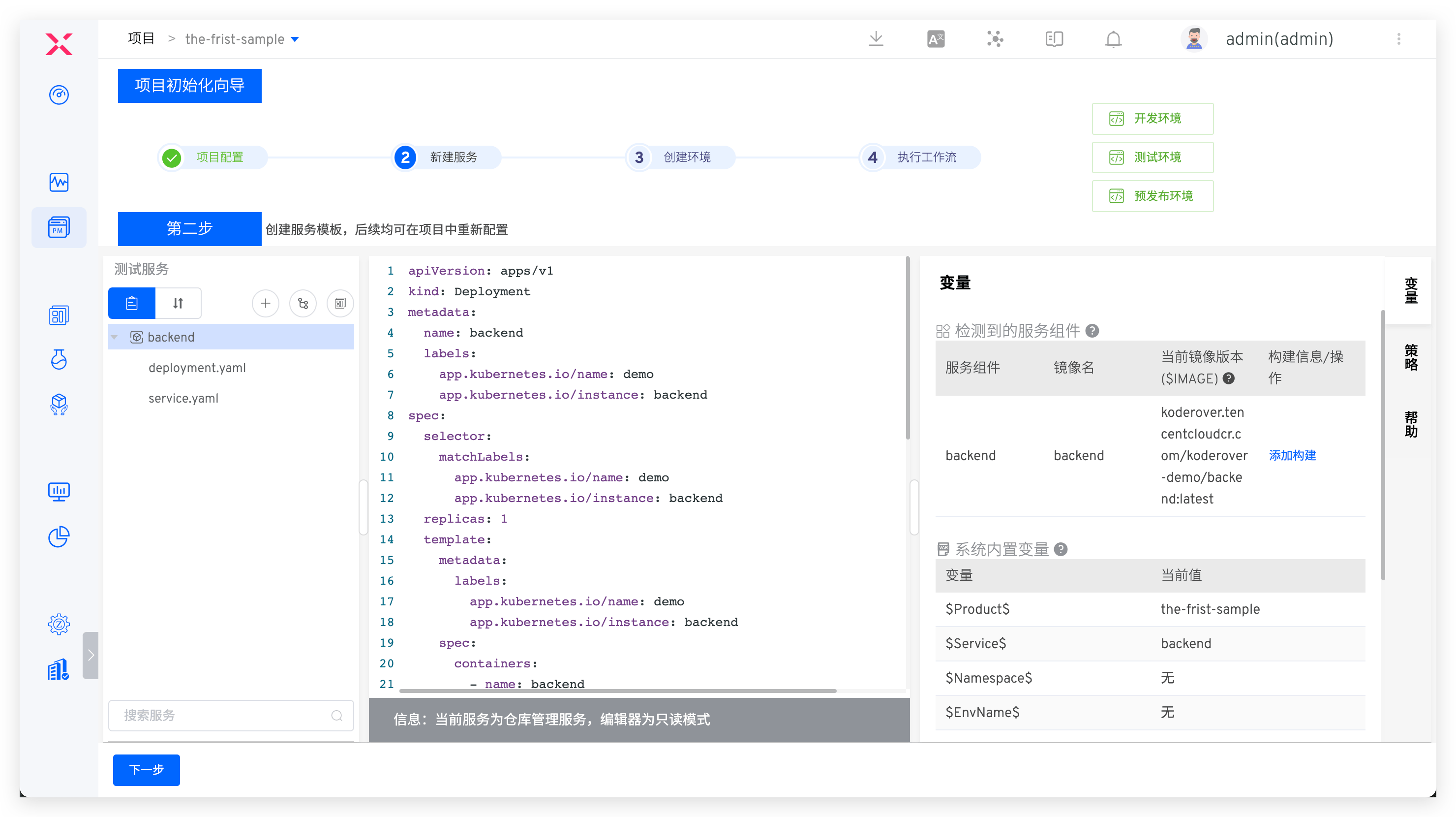The height and width of the screenshot is (817, 1456).
Task: Open the system settings gear in sidebar
Action: [x=59, y=624]
